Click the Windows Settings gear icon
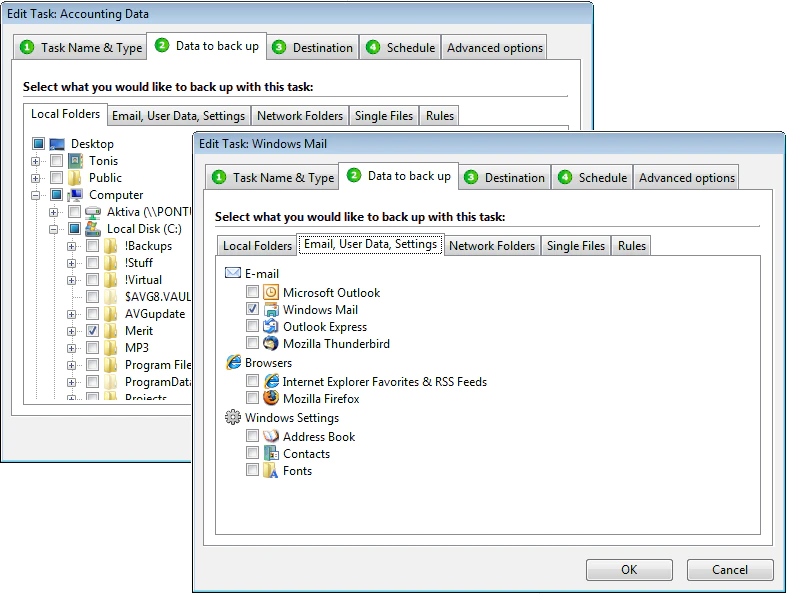Screen dimensions: 787x594 pos(233,417)
